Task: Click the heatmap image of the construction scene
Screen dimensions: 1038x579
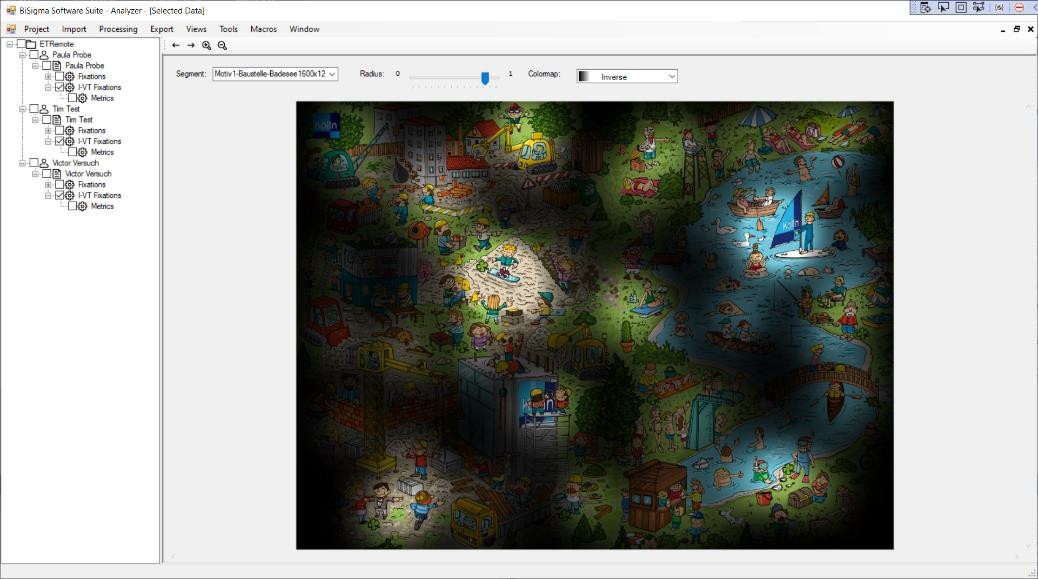Action: point(594,325)
